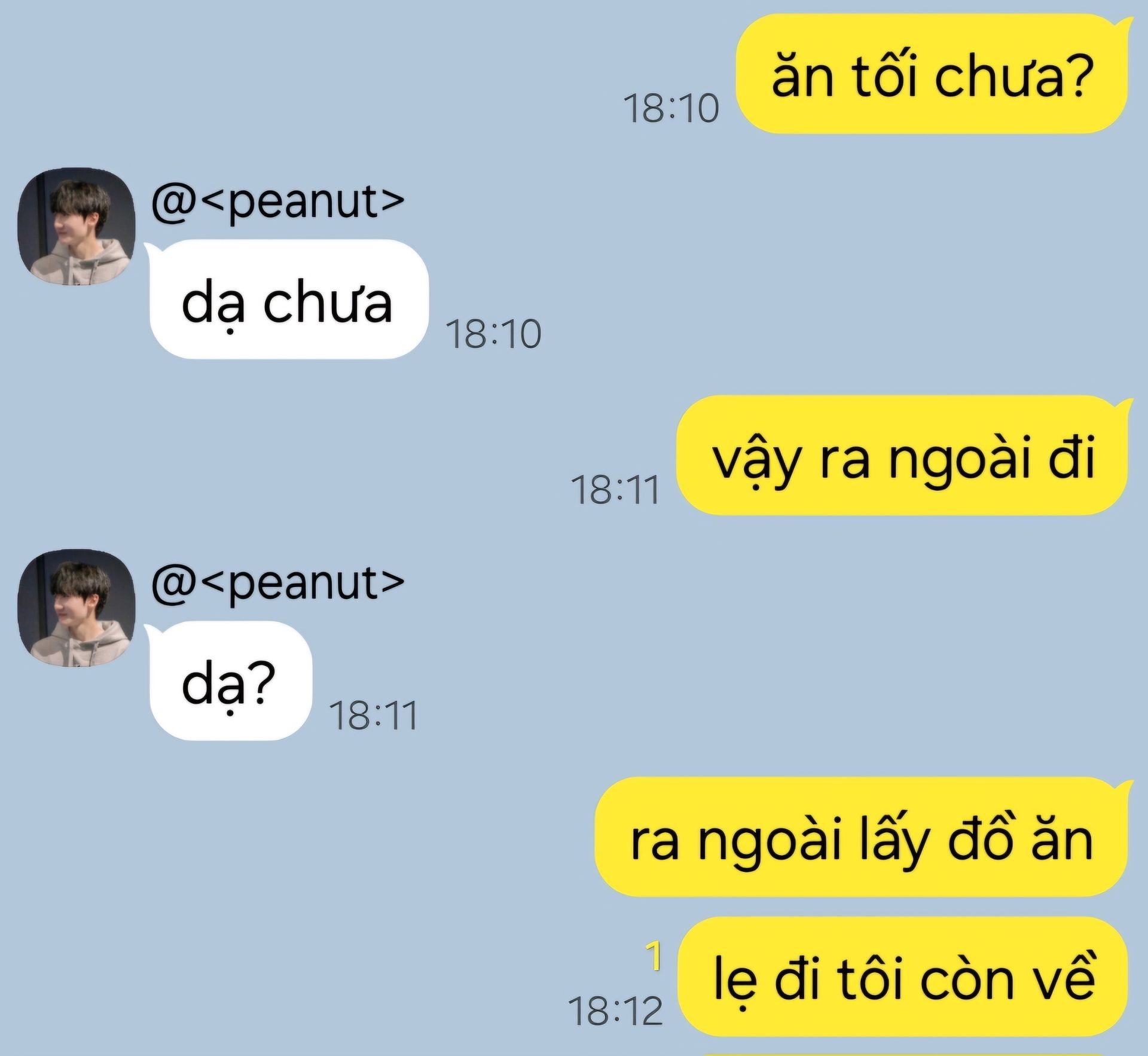The width and height of the screenshot is (1148, 1056).
Task: Tap the 'vậy ra ngoài đi' message
Action: click(x=903, y=454)
